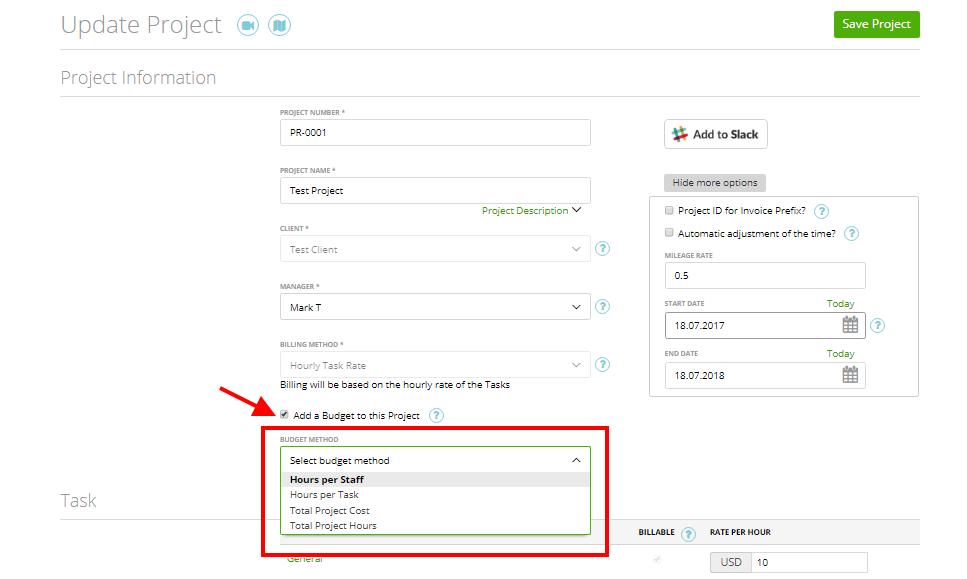The width and height of the screenshot is (967, 579).
Task: Open help icon next to Start Date field
Action: pyautogui.click(x=878, y=326)
